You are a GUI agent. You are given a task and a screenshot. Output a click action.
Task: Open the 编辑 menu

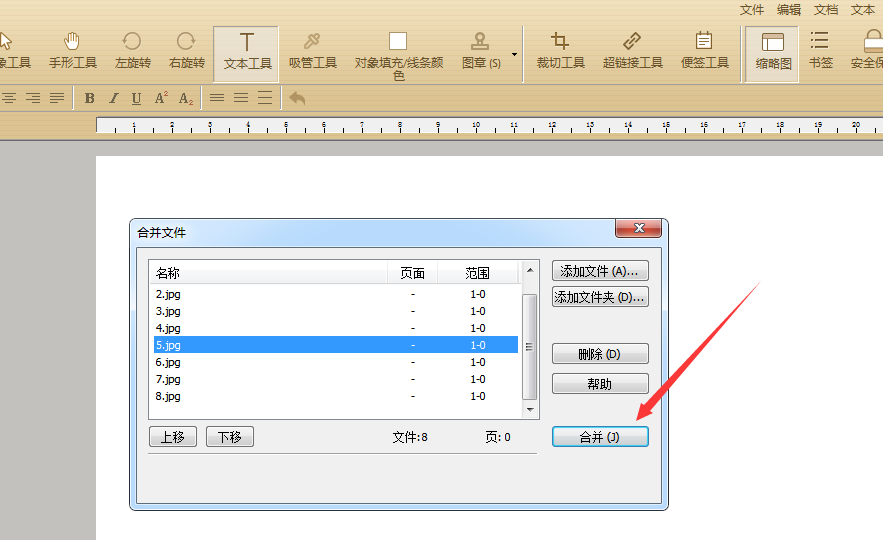pos(789,9)
